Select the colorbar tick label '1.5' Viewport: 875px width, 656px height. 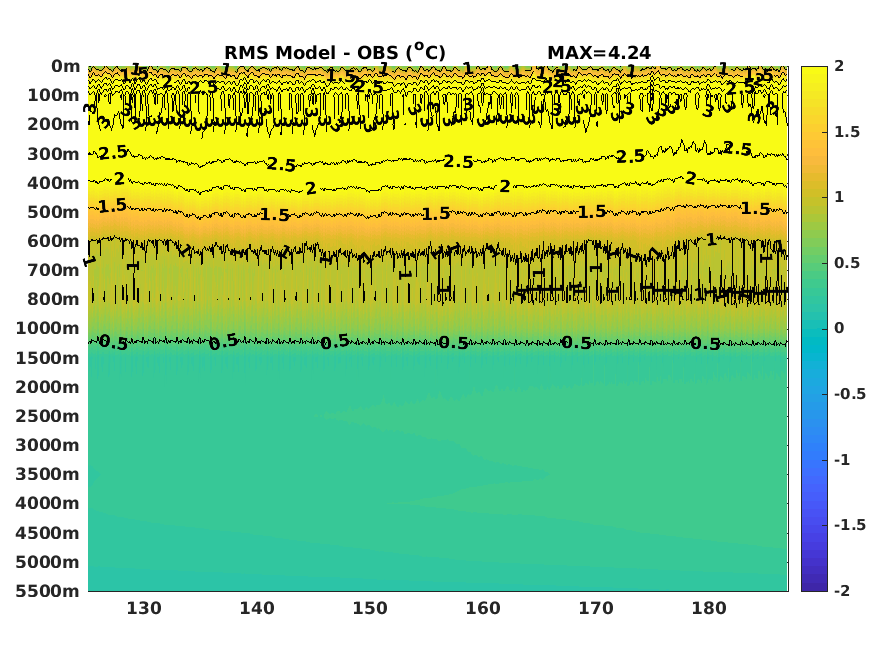click(x=847, y=132)
